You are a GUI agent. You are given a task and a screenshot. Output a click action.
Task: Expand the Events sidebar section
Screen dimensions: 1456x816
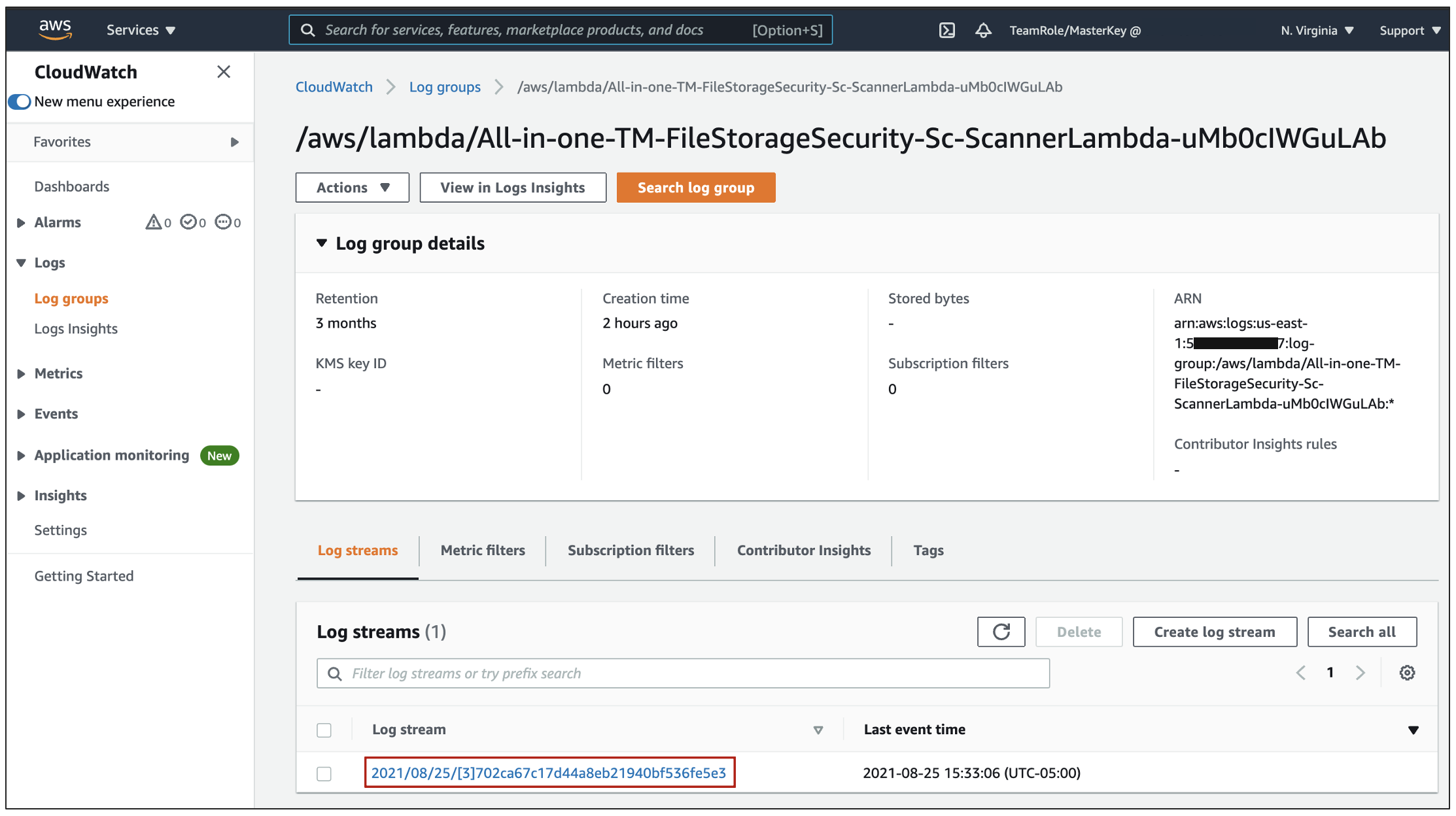pyautogui.click(x=21, y=414)
